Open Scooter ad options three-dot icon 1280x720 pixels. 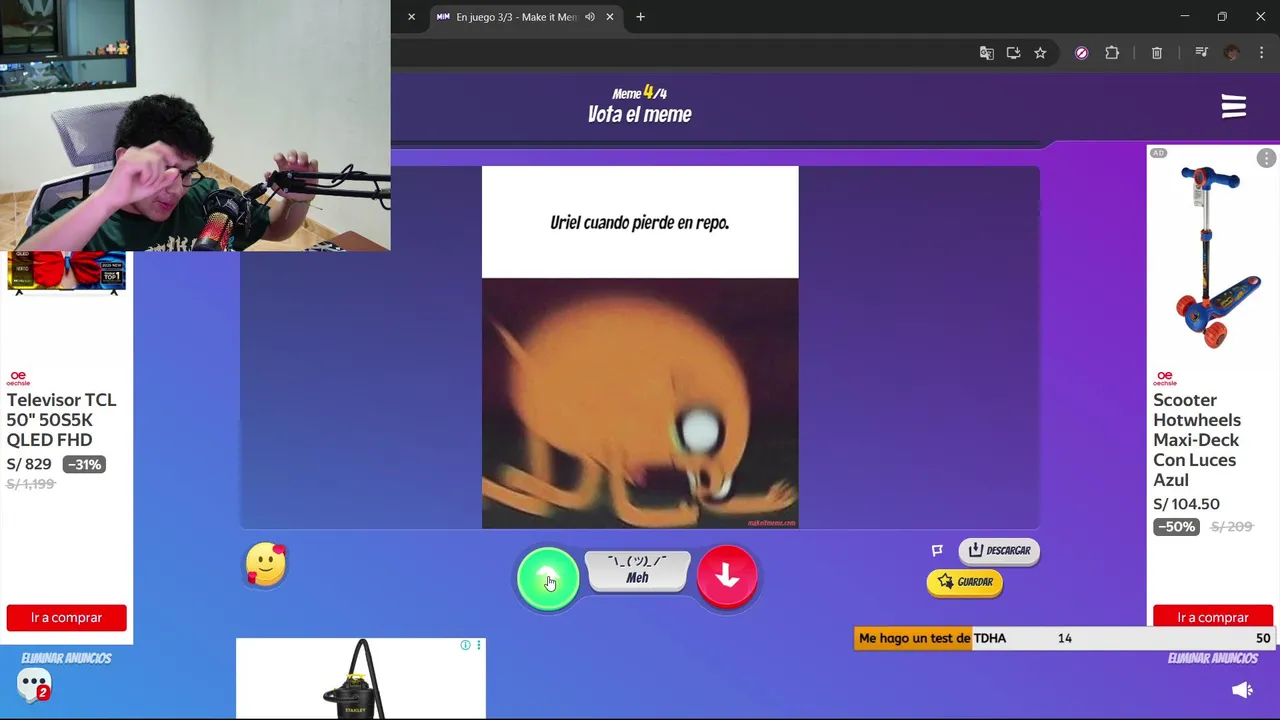tap(1266, 158)
